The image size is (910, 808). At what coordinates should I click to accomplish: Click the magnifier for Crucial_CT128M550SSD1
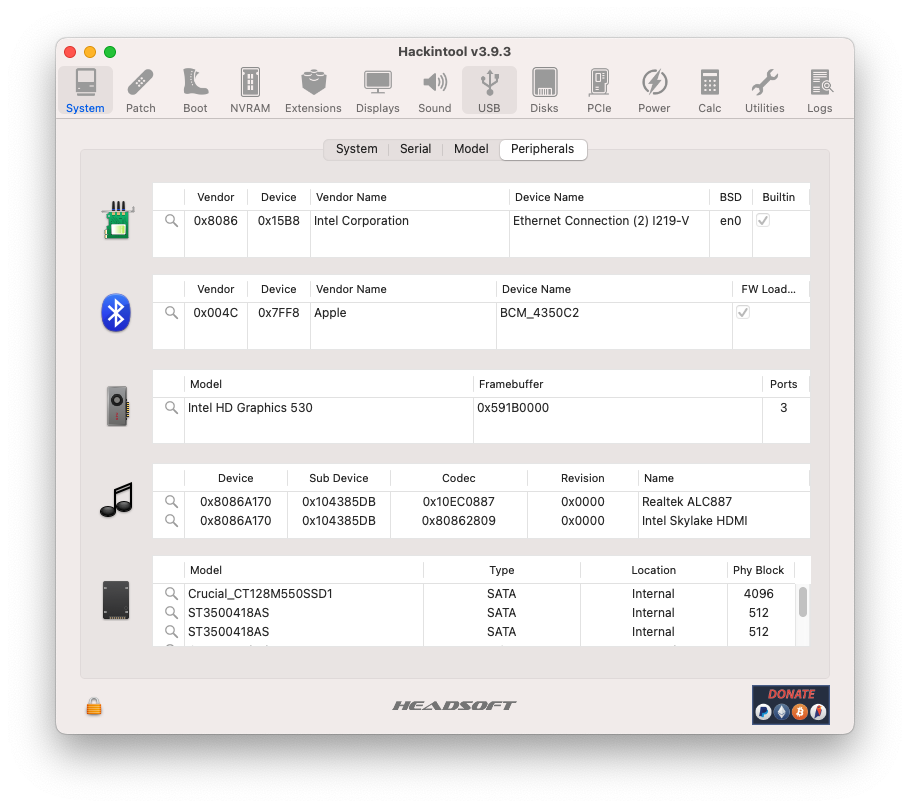170,593
